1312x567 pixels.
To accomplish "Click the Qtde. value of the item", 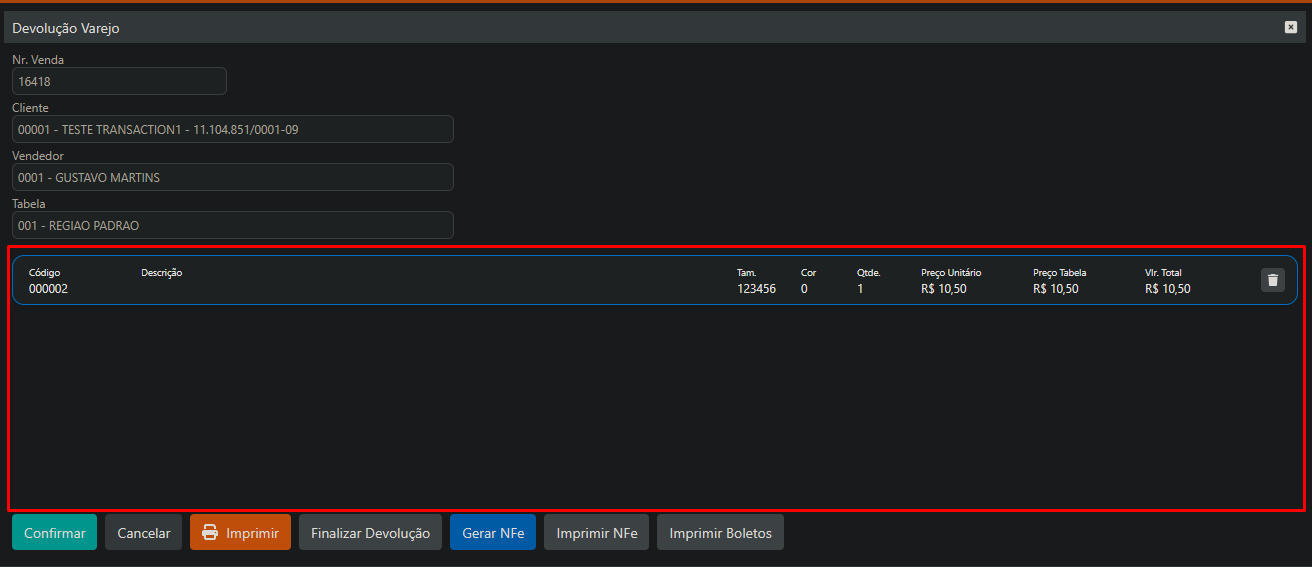I will click(860, 289).
